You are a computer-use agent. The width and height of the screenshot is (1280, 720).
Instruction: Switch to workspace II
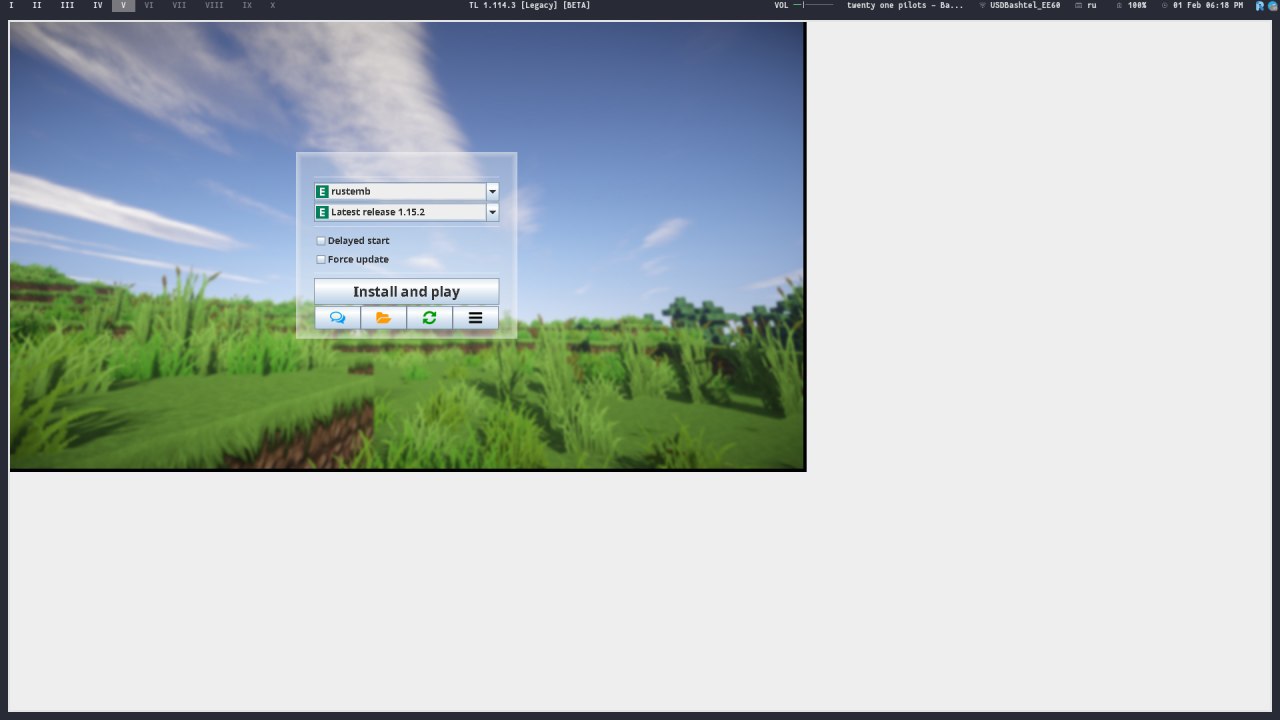37,5
